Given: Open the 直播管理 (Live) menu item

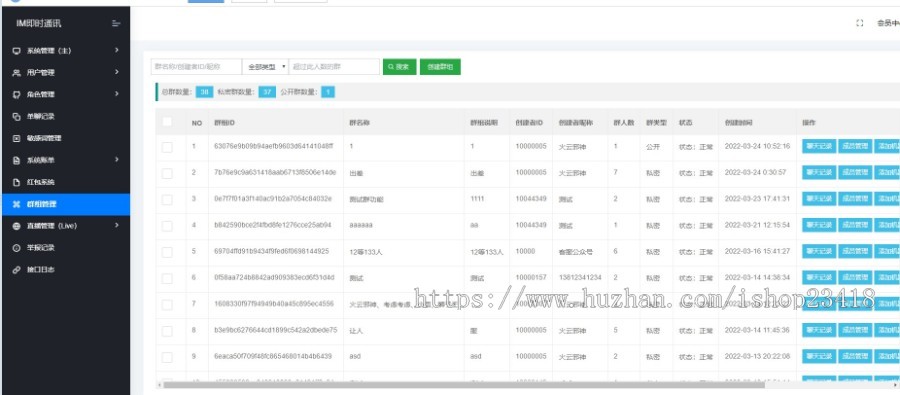Looking at the screenshot, I should tap(65, 226).
